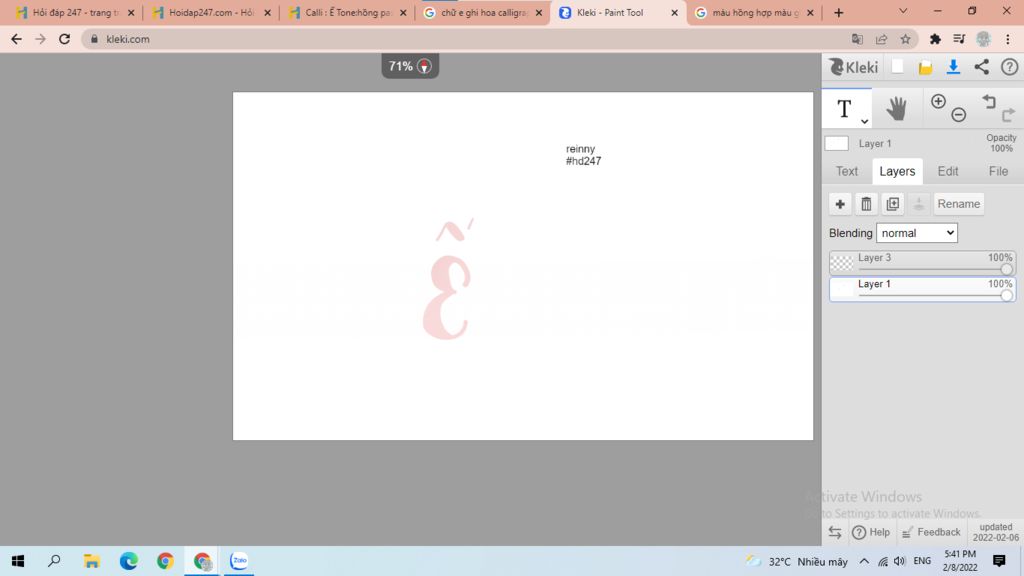
Task: Create a new blank image
Action: pos(898,67)
